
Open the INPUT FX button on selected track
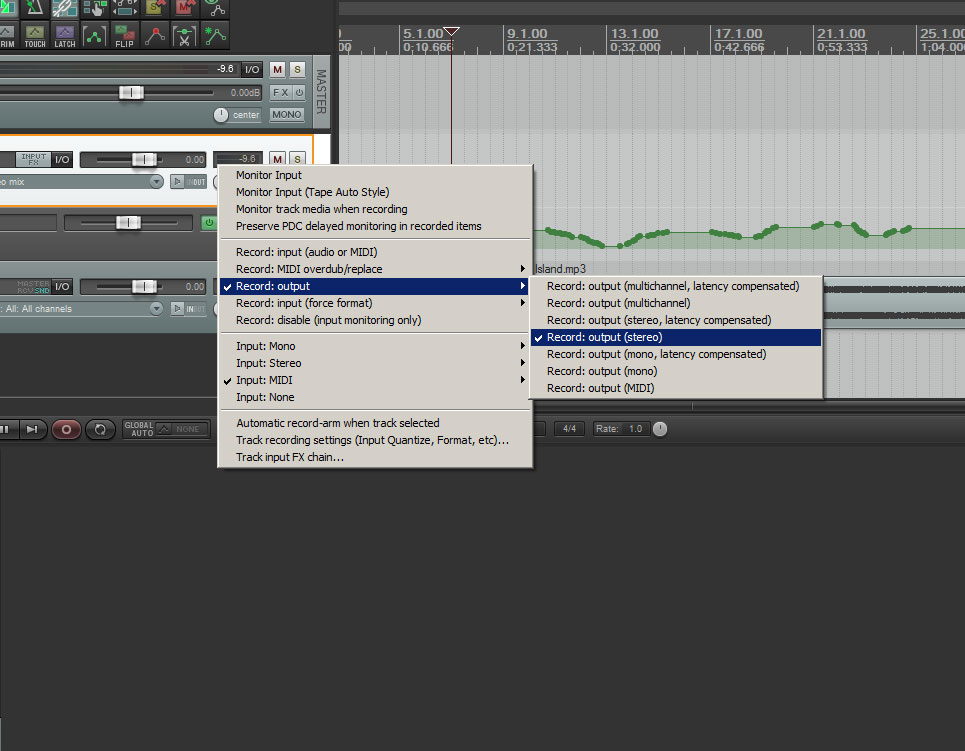33,159
